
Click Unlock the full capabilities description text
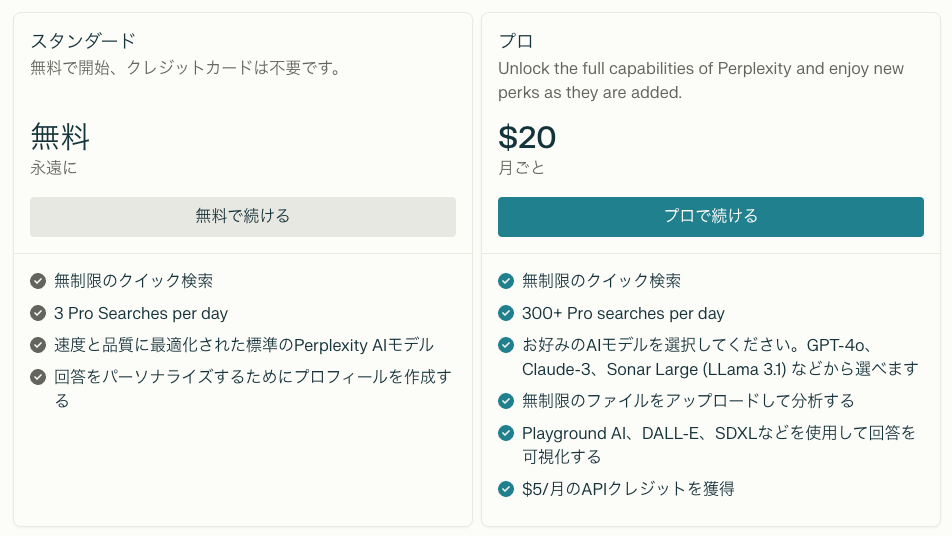pos(700,69)
